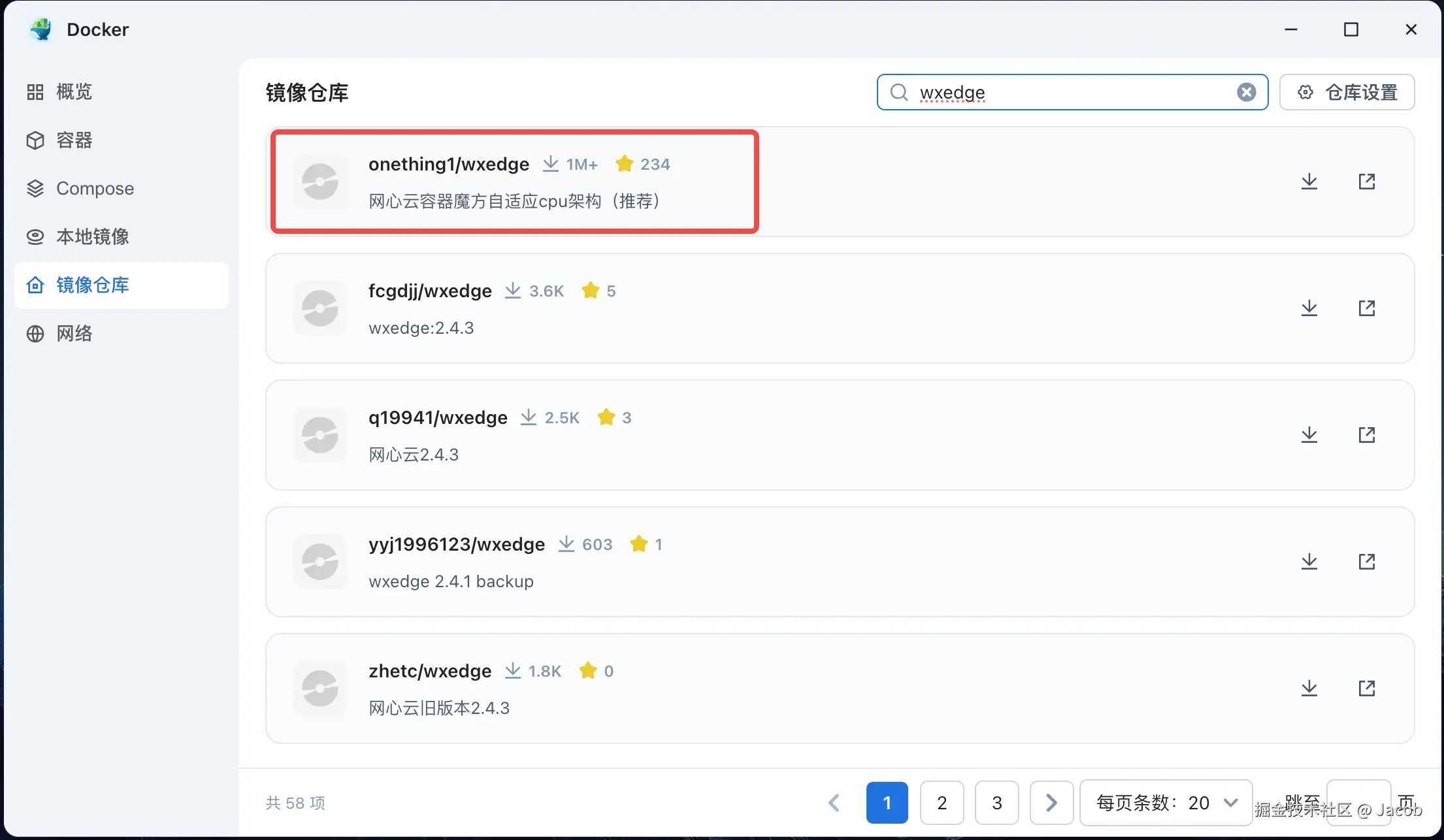Download the fcgdjj/wxedge image
The height and width of the screenshot is (840, 1444).
click(x=1309, y=308)
